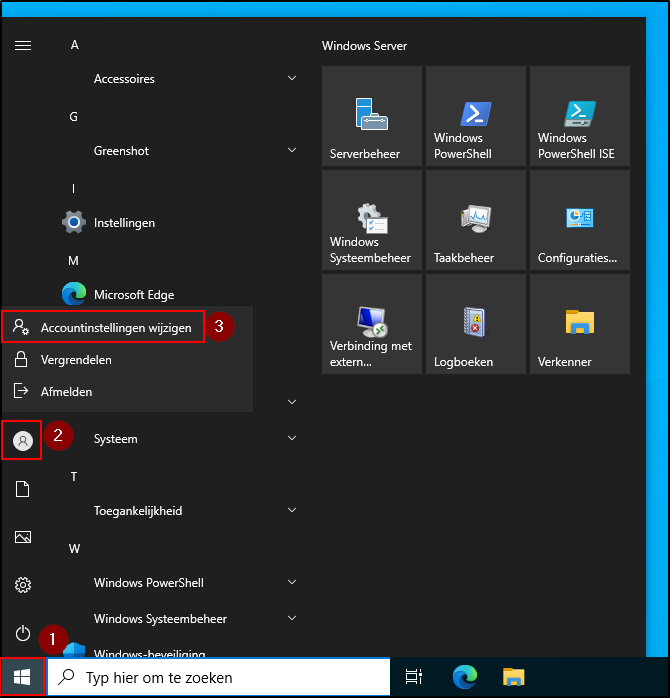Click Afmelden to sign out

coord(66,392)
